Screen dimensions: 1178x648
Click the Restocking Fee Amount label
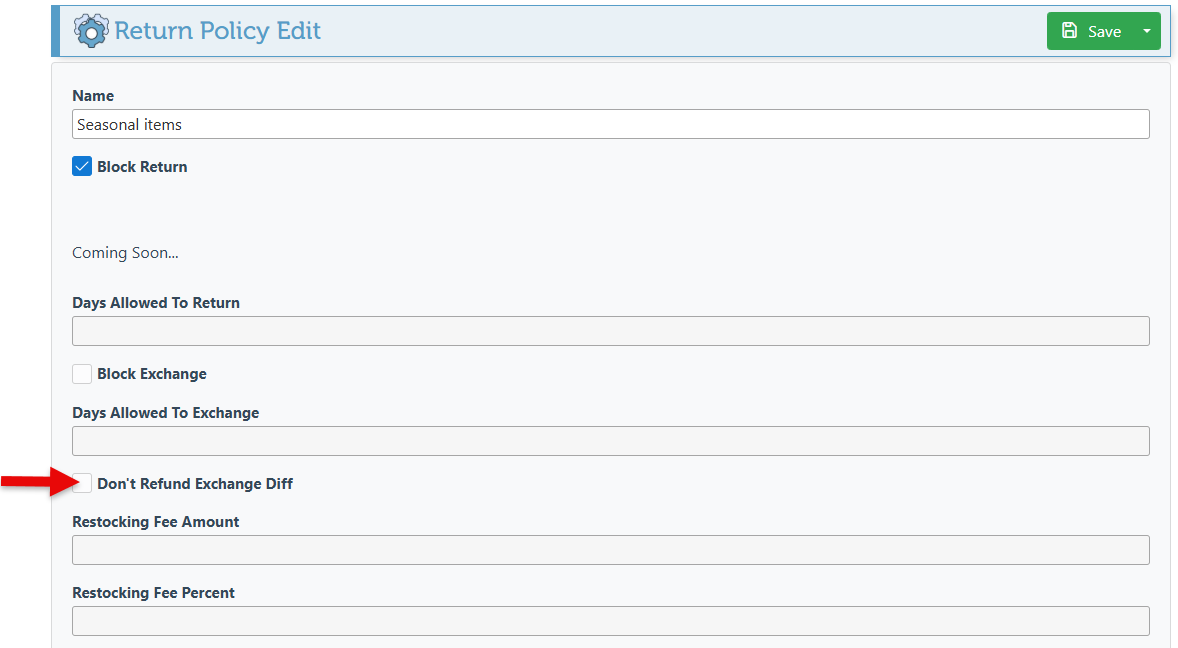pos(156,522)
